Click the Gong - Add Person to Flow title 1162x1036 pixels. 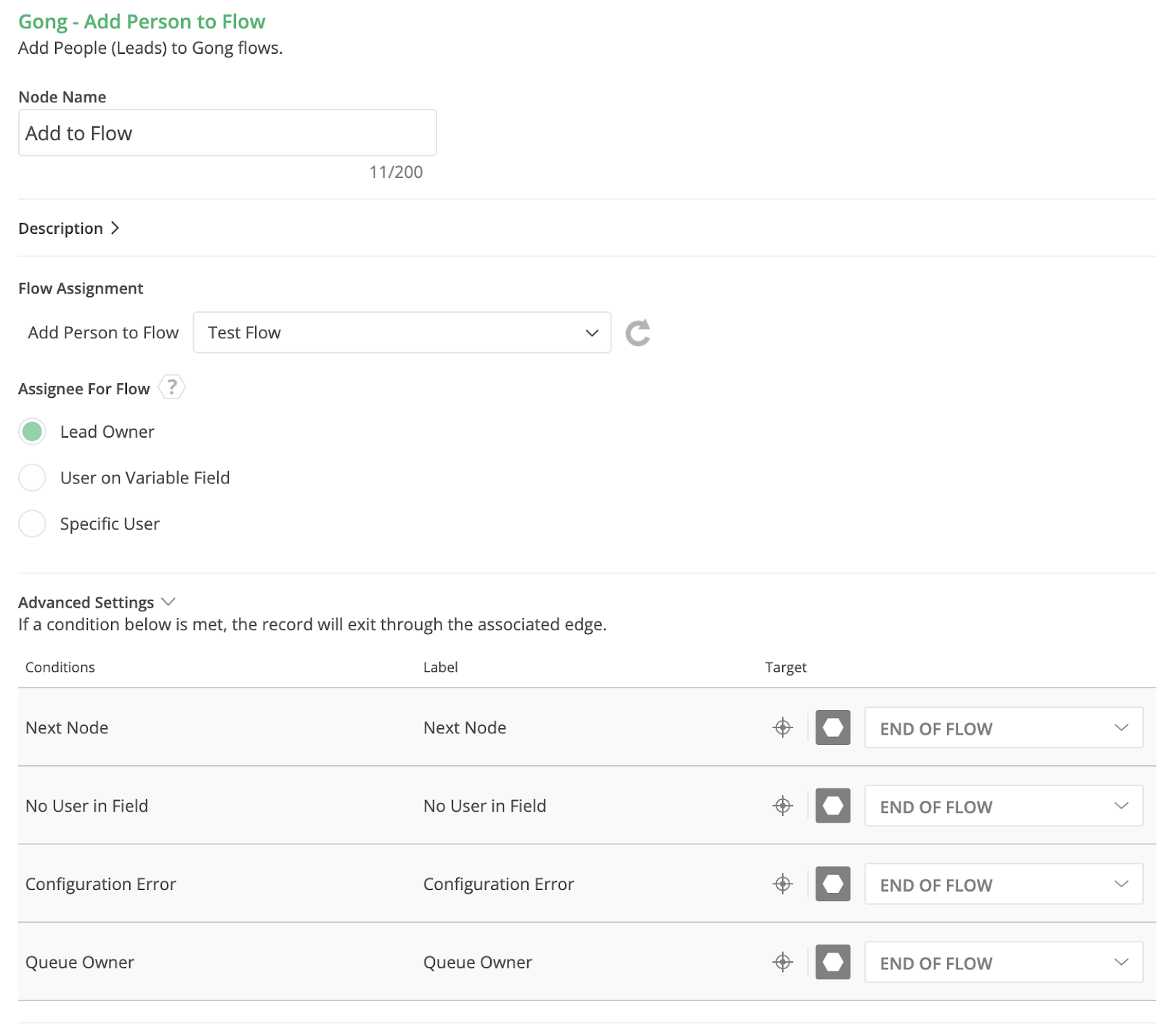point(142,22)
